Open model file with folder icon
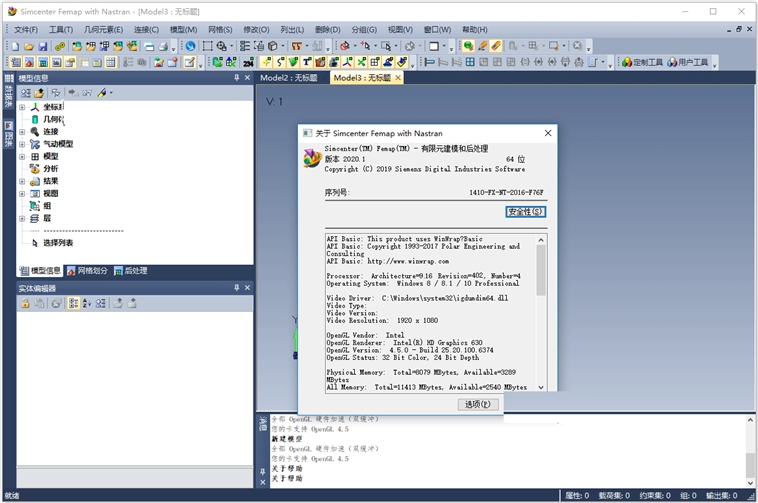The height and width of the screenshot is (503, 758). tap(29, 46)
